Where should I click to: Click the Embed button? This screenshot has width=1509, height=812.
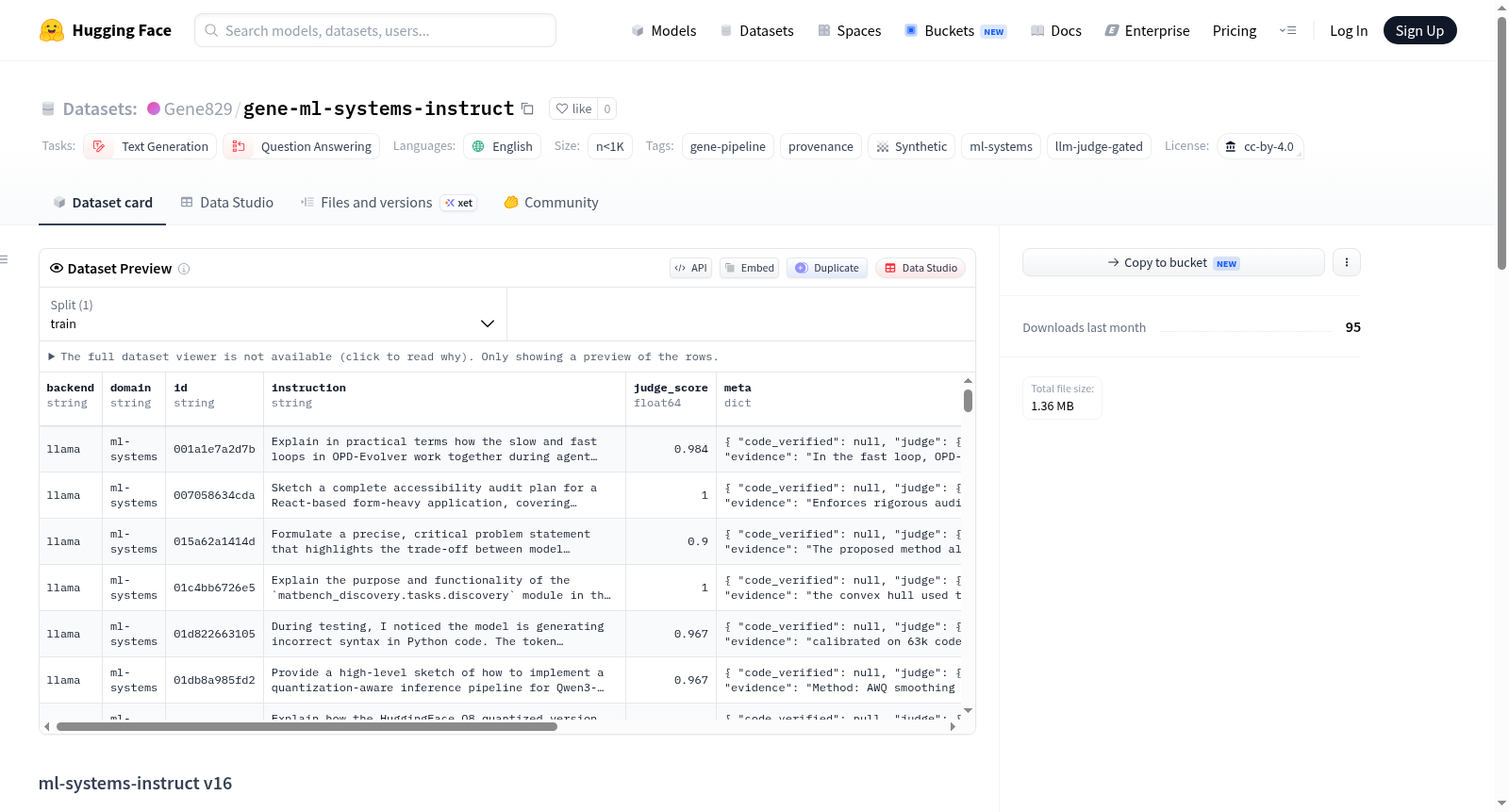click(749, 268)
